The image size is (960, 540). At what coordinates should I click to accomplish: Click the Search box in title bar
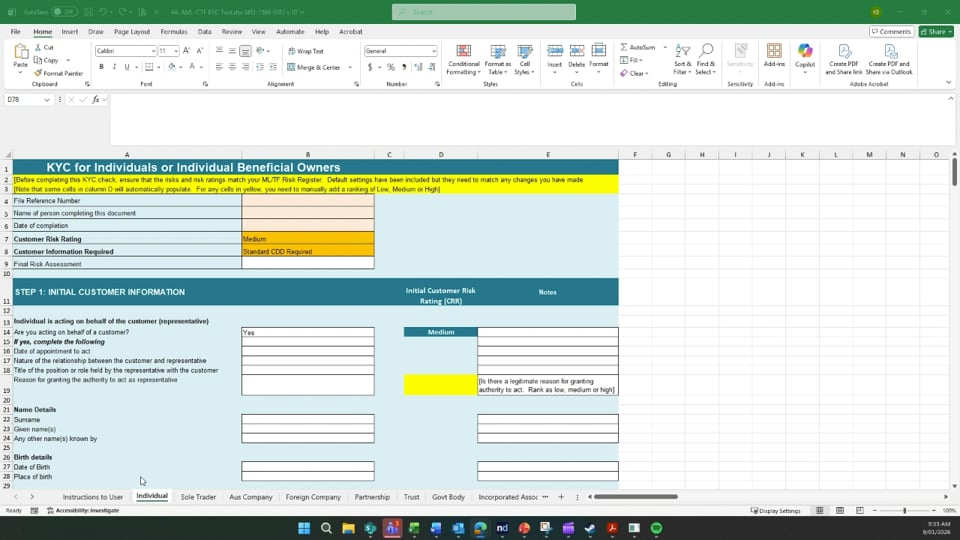click(484, 12)
